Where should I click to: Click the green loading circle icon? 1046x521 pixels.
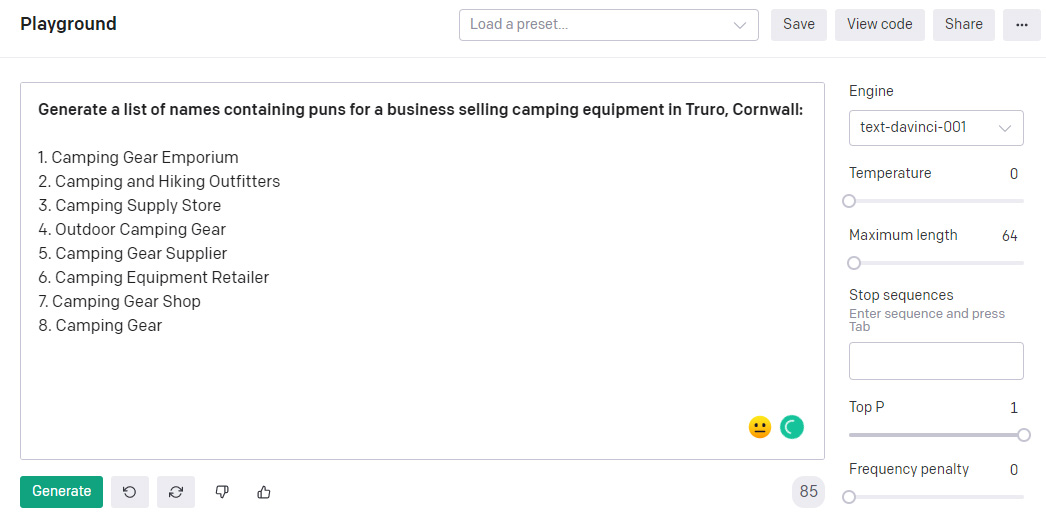(792, 428)
